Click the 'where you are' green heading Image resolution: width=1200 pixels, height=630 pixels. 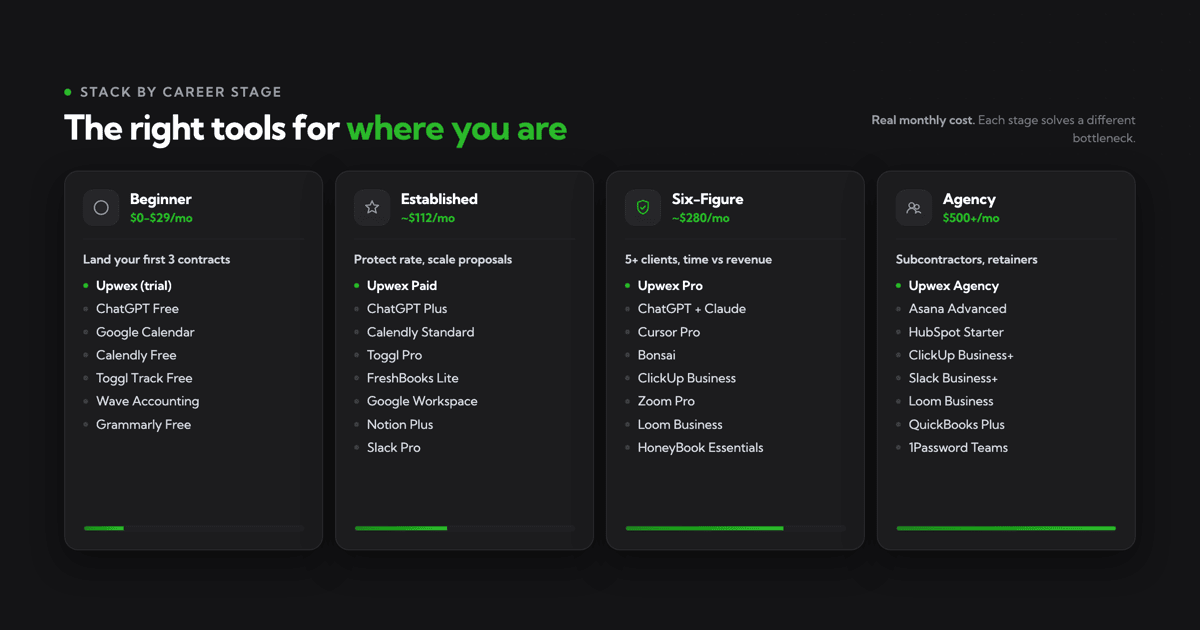point(457,128)
